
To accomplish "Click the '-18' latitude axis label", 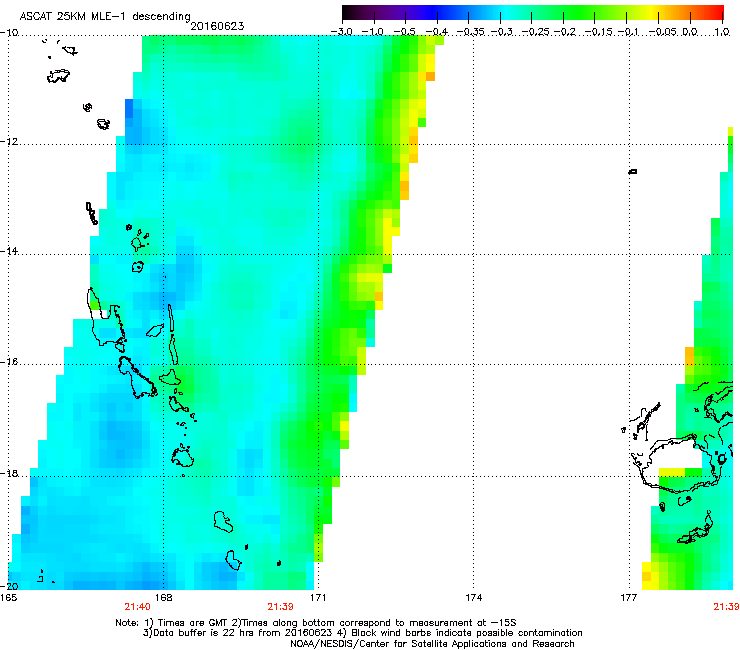I will tap(9, 473).
